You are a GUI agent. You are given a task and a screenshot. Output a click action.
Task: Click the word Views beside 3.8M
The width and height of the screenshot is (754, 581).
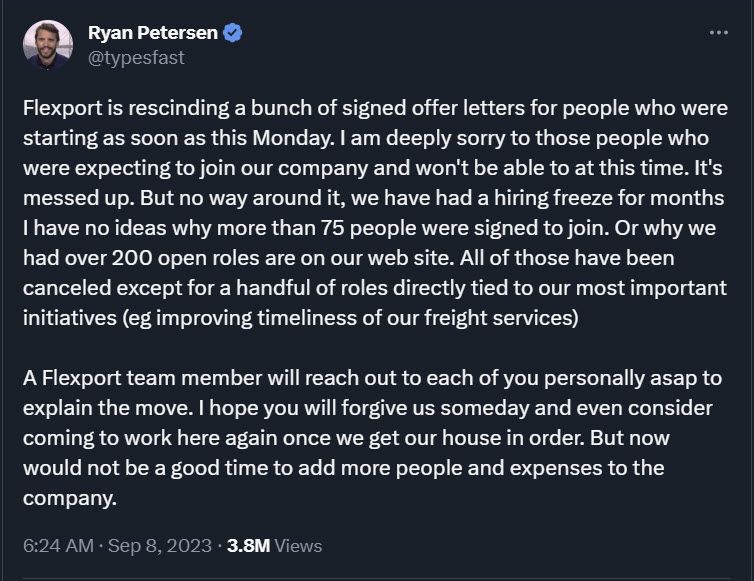point(298,546)
